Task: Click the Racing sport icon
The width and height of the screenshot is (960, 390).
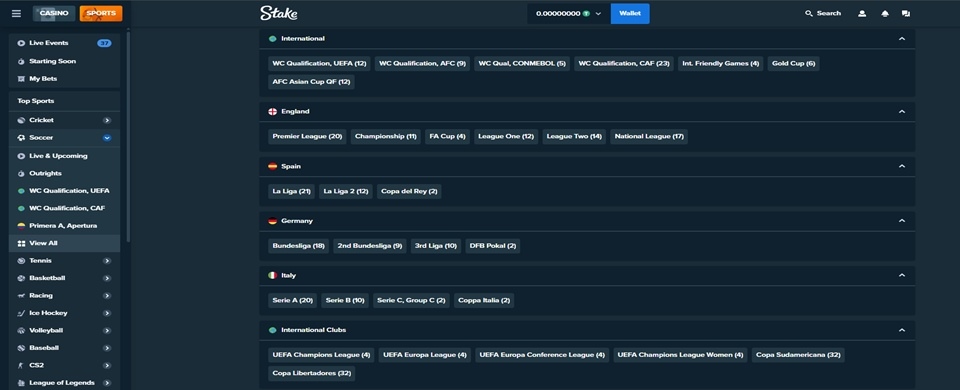Action: [x=21, y=296]
